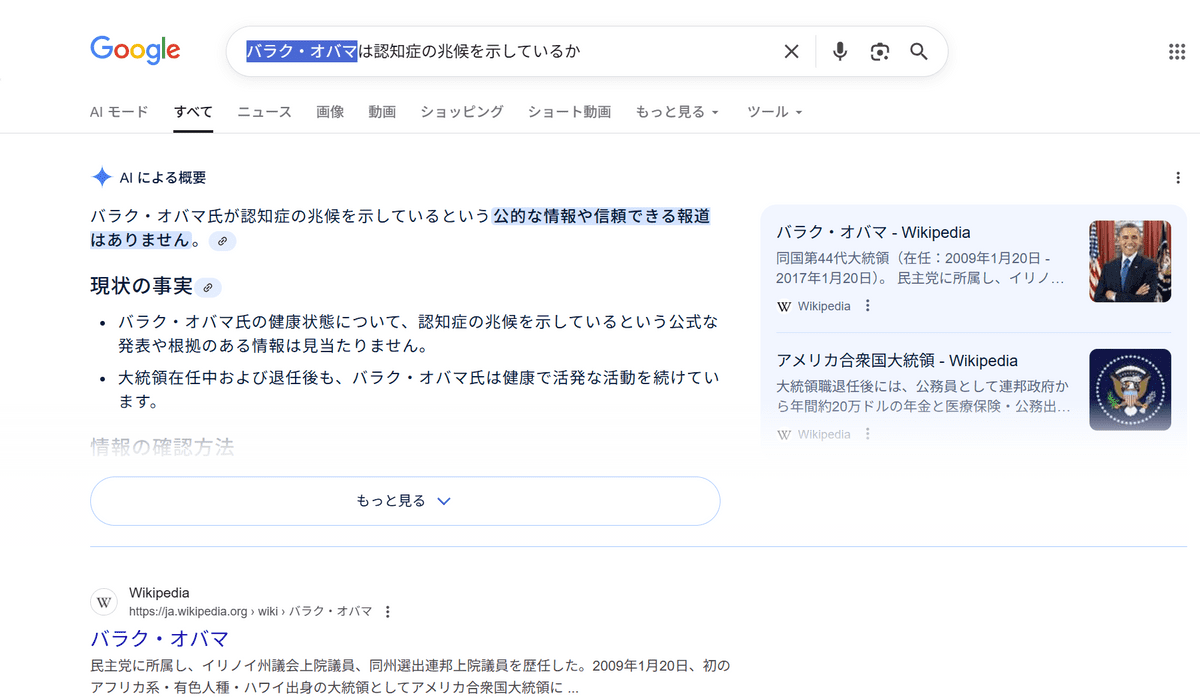
Task: Open the Google apps grid
Action: (x=1177, y=52)
